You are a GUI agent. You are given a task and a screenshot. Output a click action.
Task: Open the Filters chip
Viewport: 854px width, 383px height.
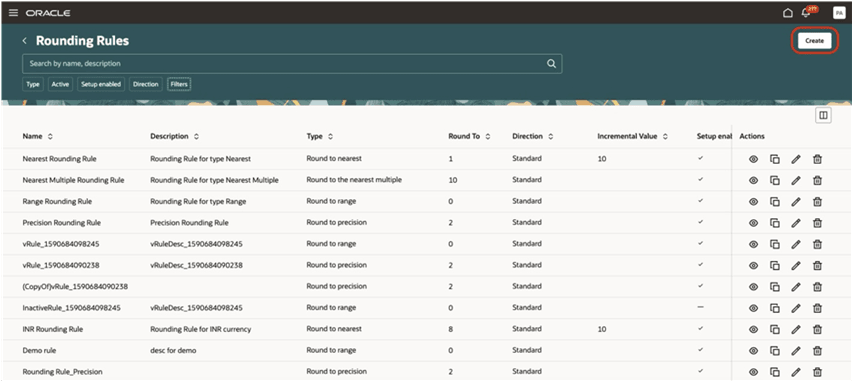pos(179,84)
